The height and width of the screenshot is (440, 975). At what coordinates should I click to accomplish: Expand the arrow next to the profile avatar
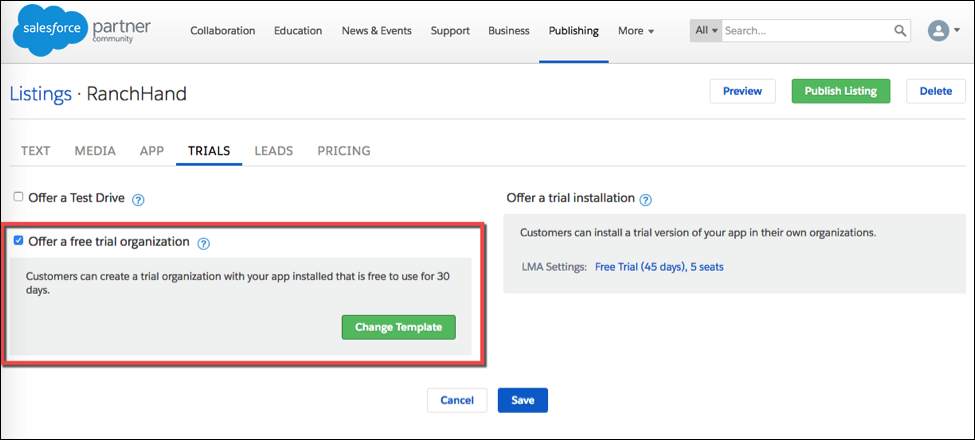[956, 30]
